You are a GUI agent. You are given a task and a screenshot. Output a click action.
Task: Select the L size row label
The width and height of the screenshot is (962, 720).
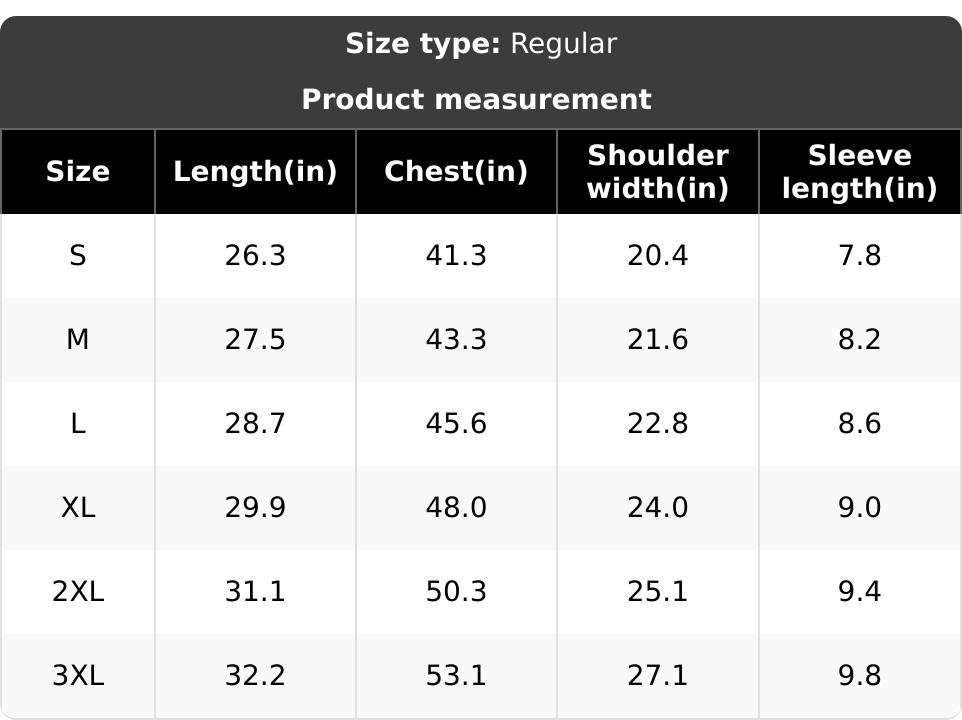78,423
